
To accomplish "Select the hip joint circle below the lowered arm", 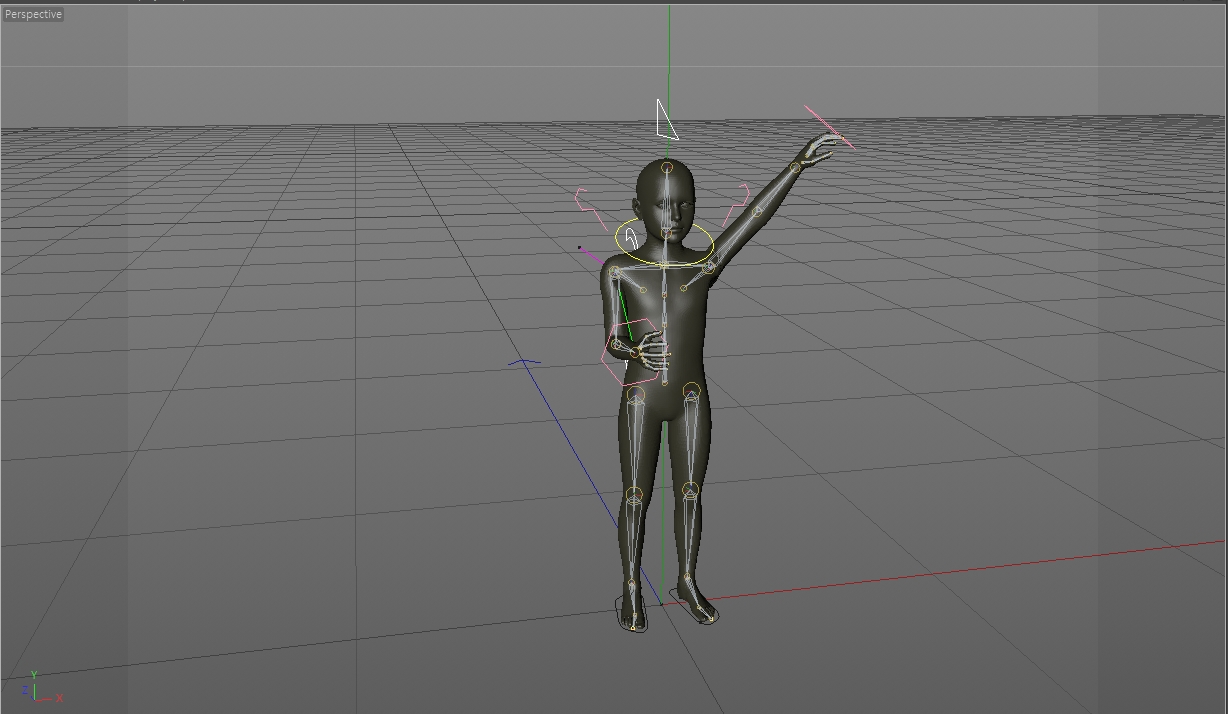I will [636, 396].
